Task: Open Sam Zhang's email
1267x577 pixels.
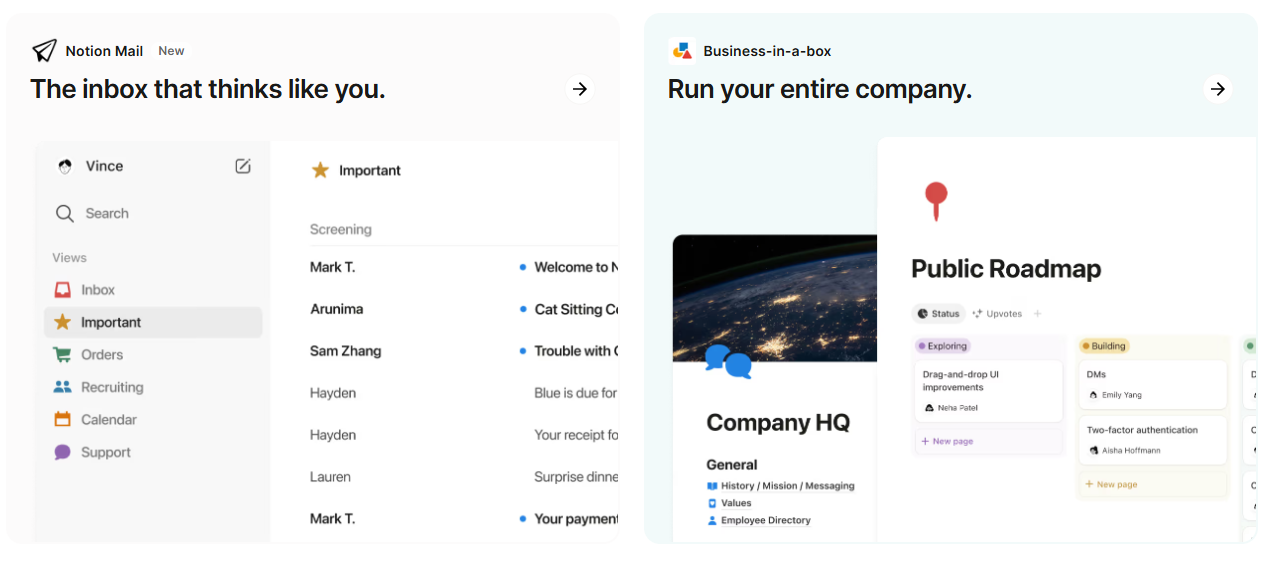Action: pos(345,351)
